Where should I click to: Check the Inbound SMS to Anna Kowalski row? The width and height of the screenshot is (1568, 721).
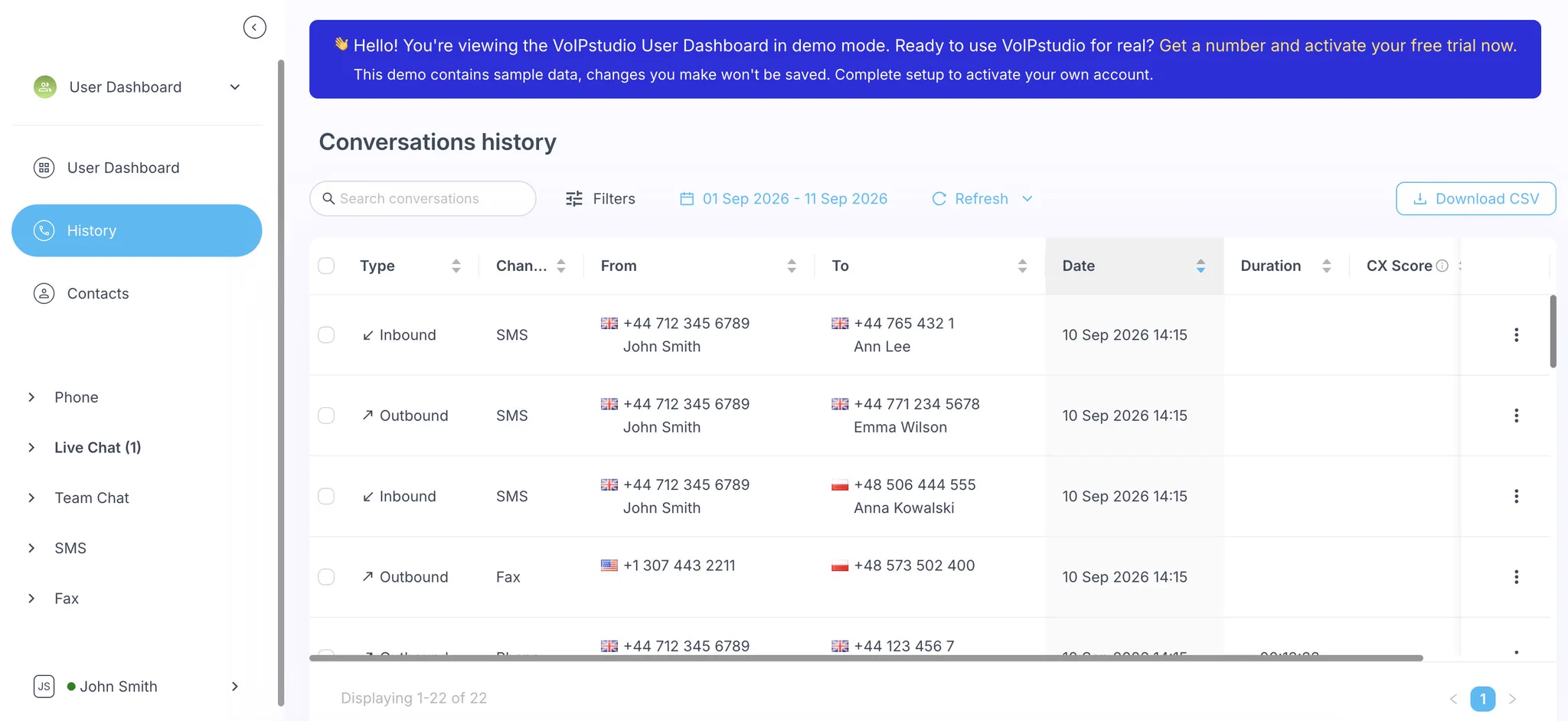pyautogui.click(x=326, y=496)
